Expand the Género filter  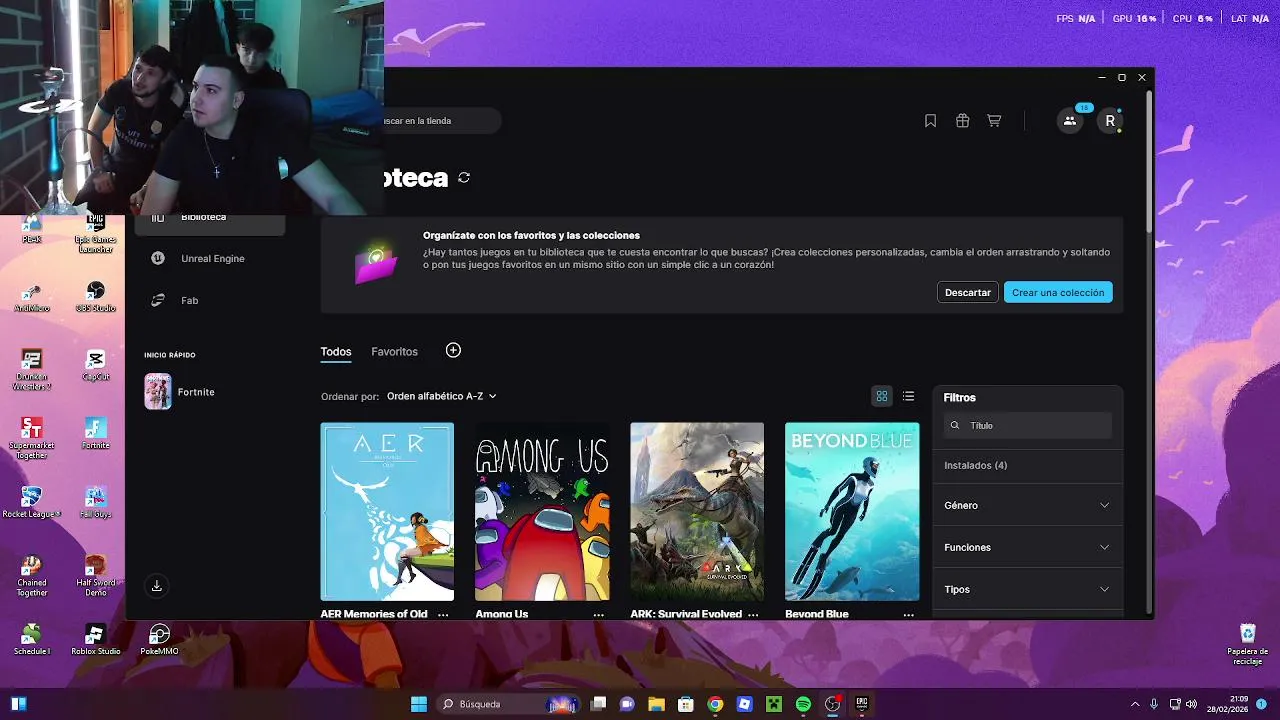(1027, 505)
